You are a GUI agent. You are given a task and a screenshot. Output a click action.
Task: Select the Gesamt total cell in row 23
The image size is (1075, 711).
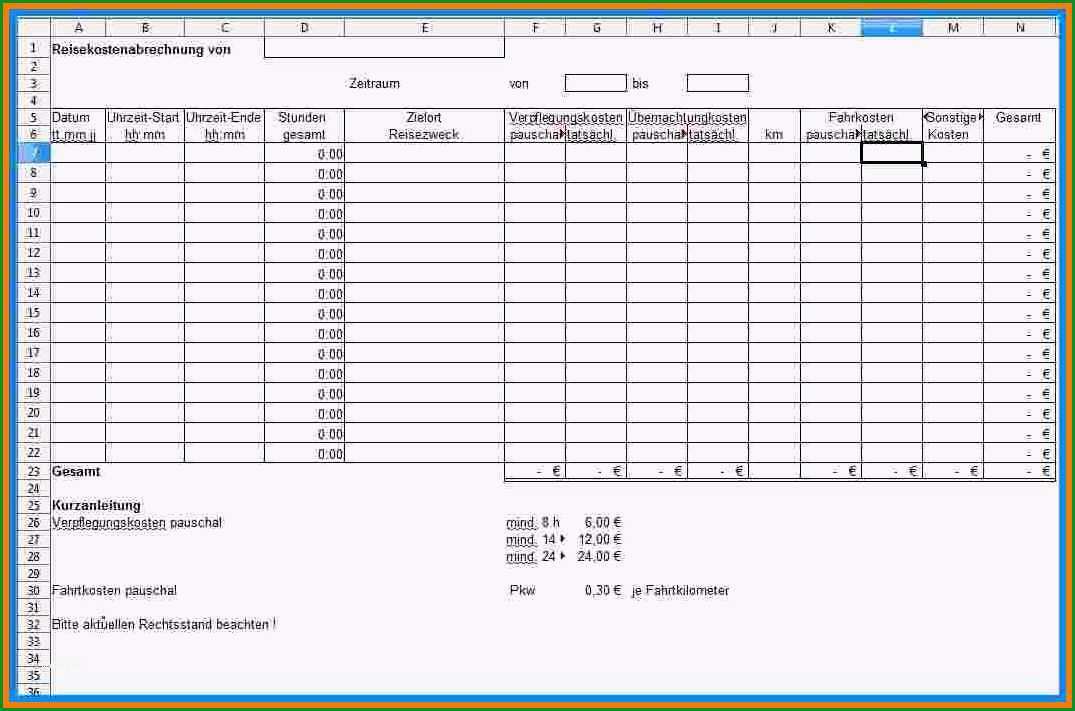(x=1019, y=471)
